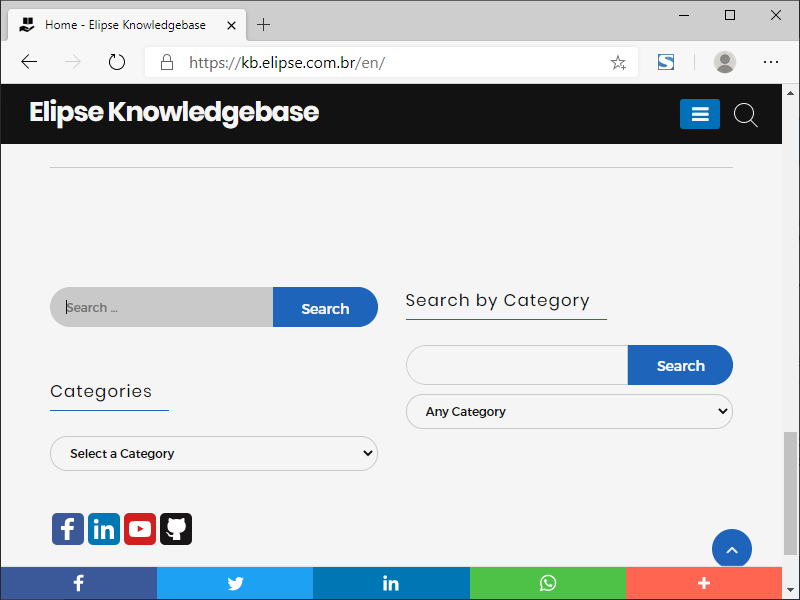The height and width of the screenshot is (600, 800).
Task: Click the Elipse Knowledgebase site title
Action: coord(174,112)
